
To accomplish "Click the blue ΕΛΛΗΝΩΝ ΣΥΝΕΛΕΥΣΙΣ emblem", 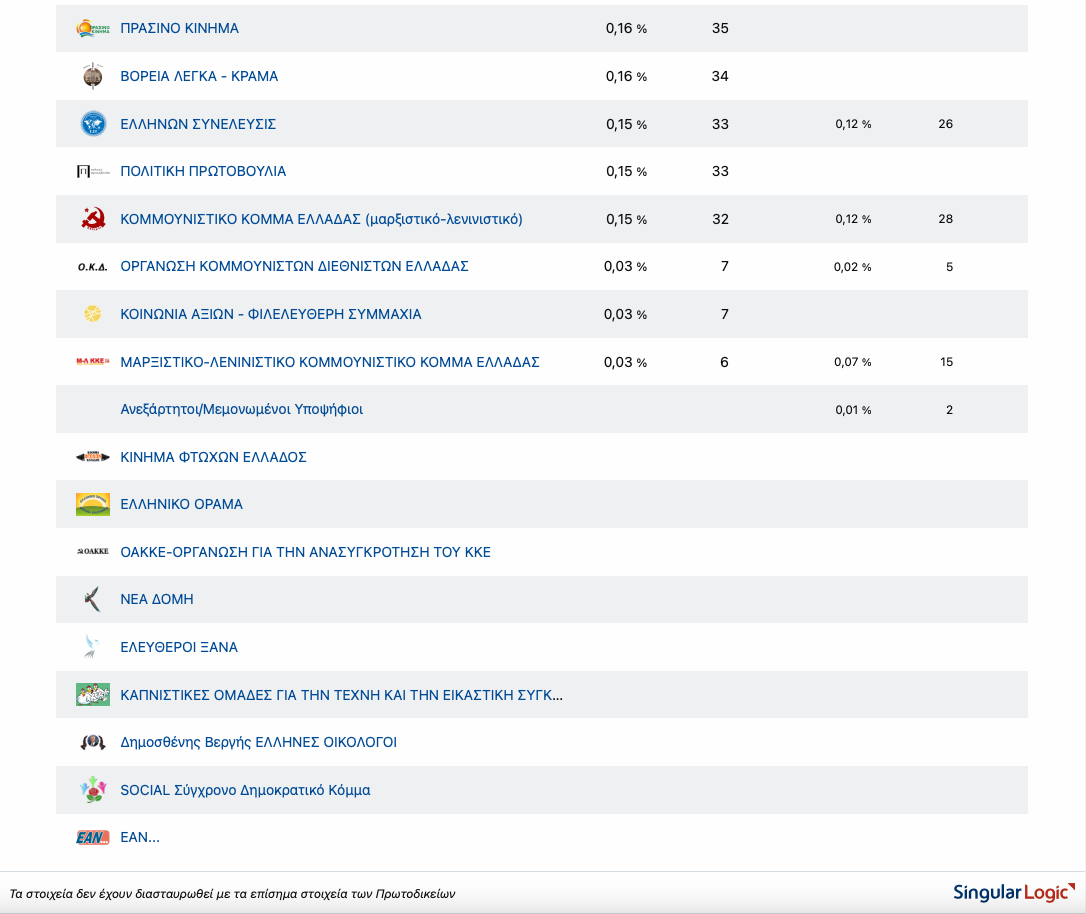I will 93,124.
